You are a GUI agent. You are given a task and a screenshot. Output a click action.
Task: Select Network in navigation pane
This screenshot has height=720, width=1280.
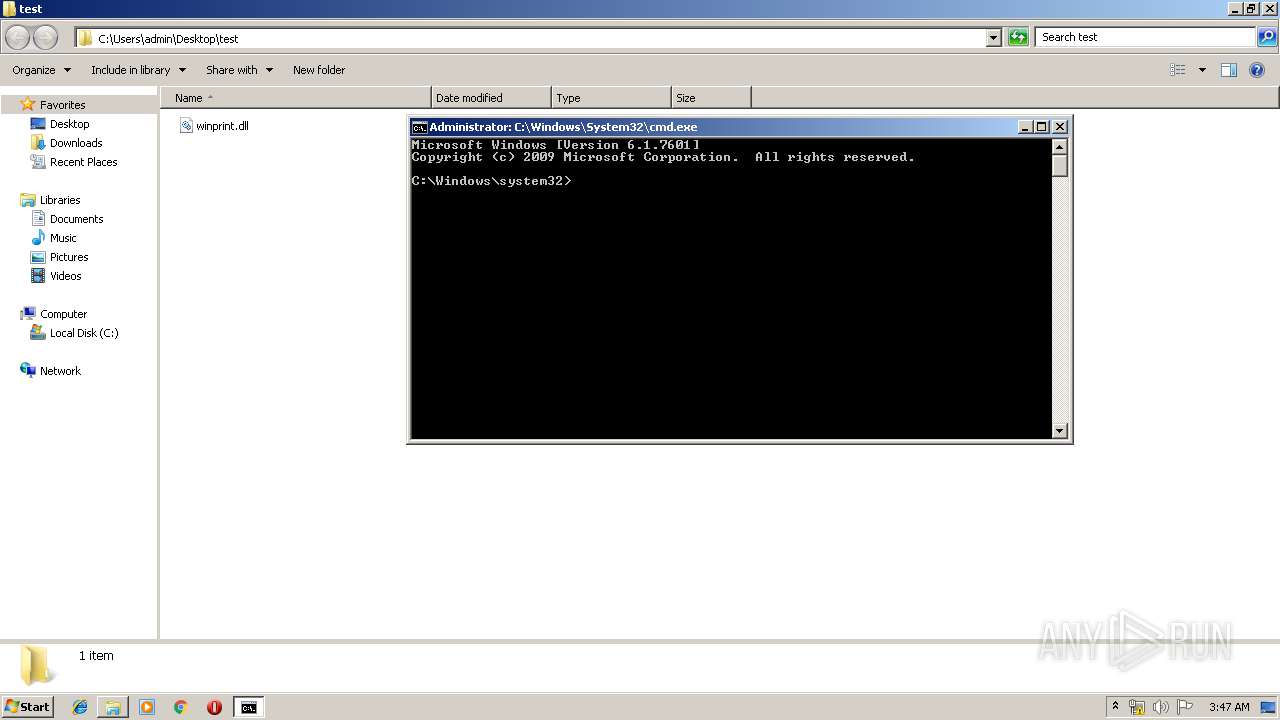(60, 371)
